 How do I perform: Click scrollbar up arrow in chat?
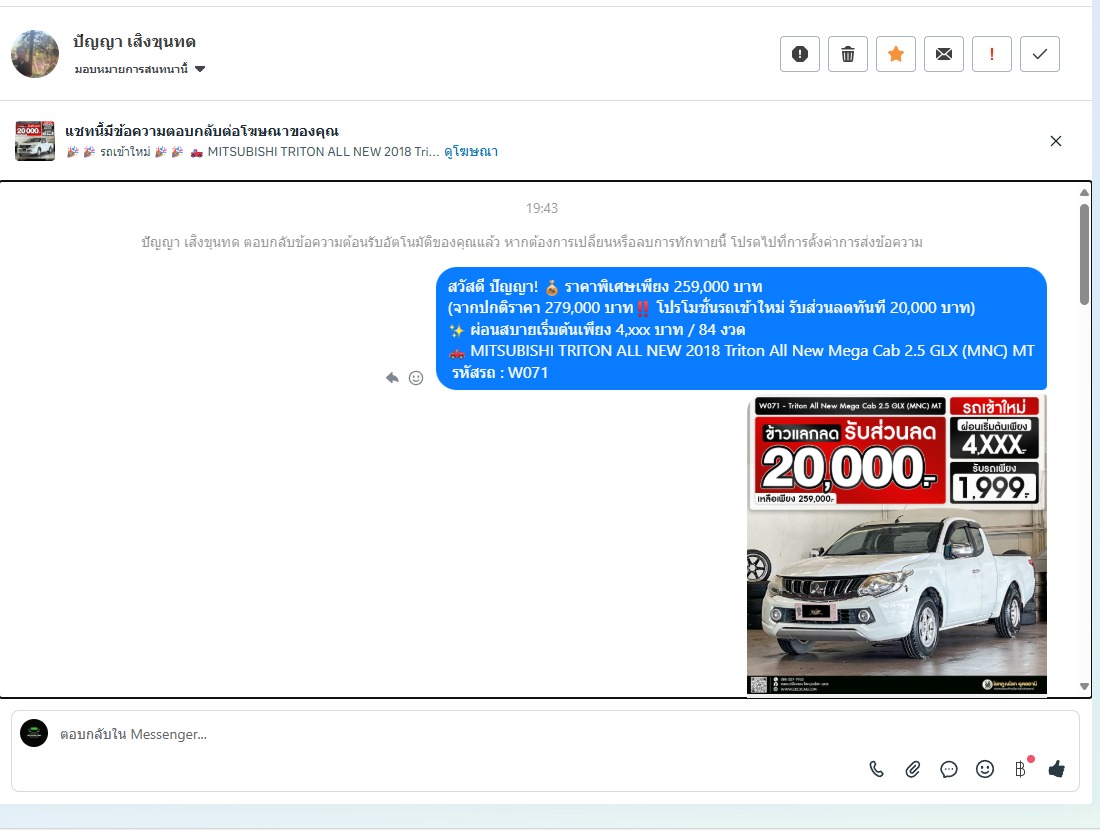coord(1084,192)
